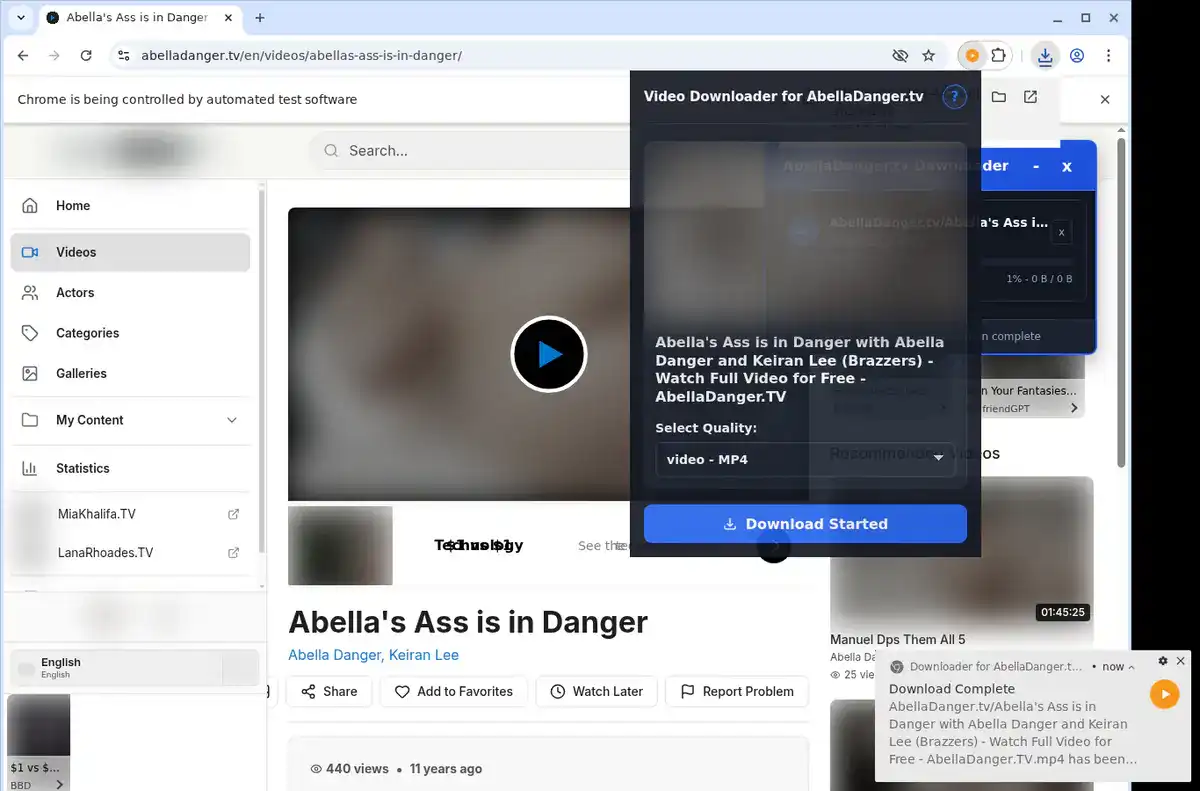
Task: Click the site search field
Action: [470, 151]
